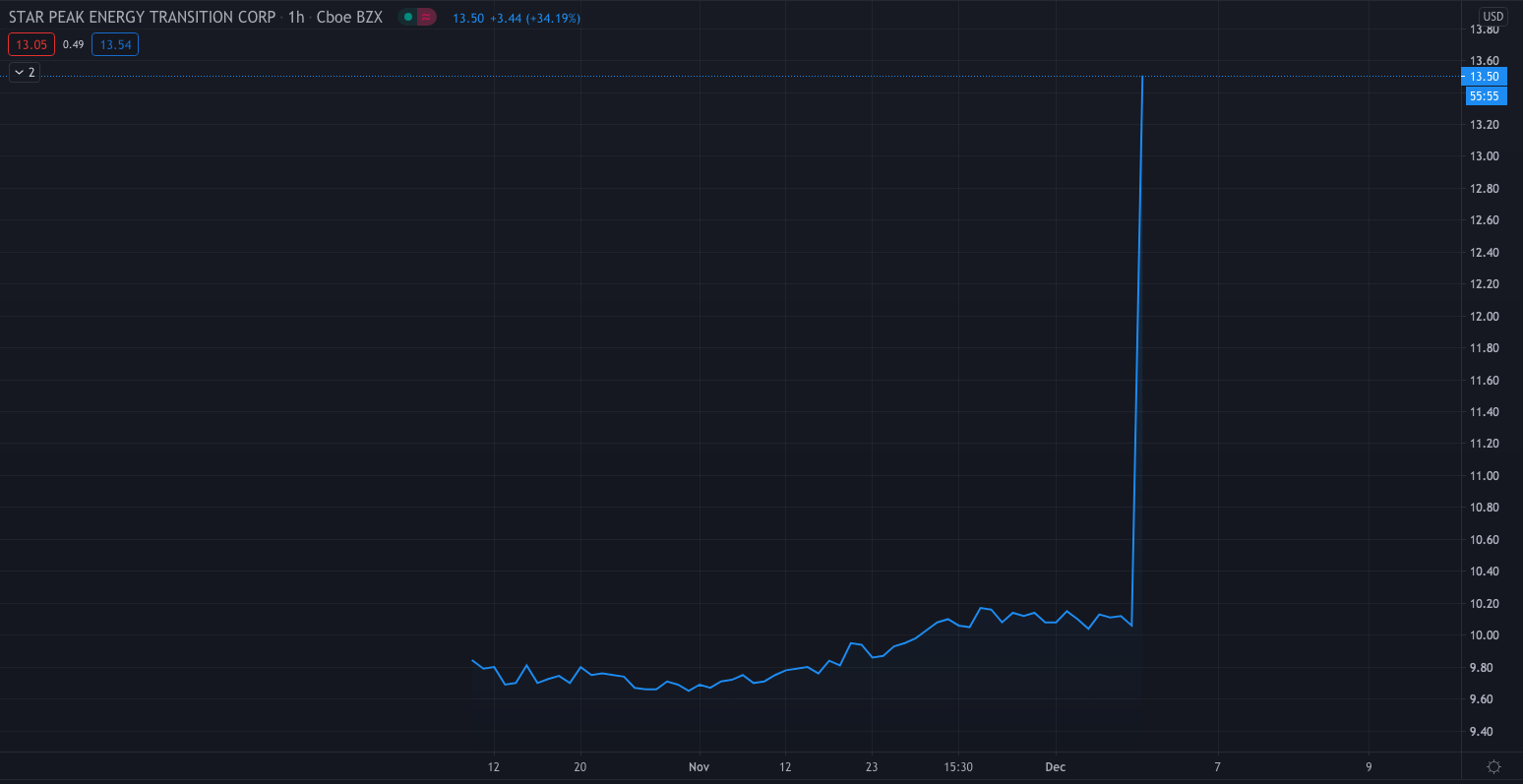Click the red 13.05 sell button
Viewport: 1523px width, 784px height.
31,44
